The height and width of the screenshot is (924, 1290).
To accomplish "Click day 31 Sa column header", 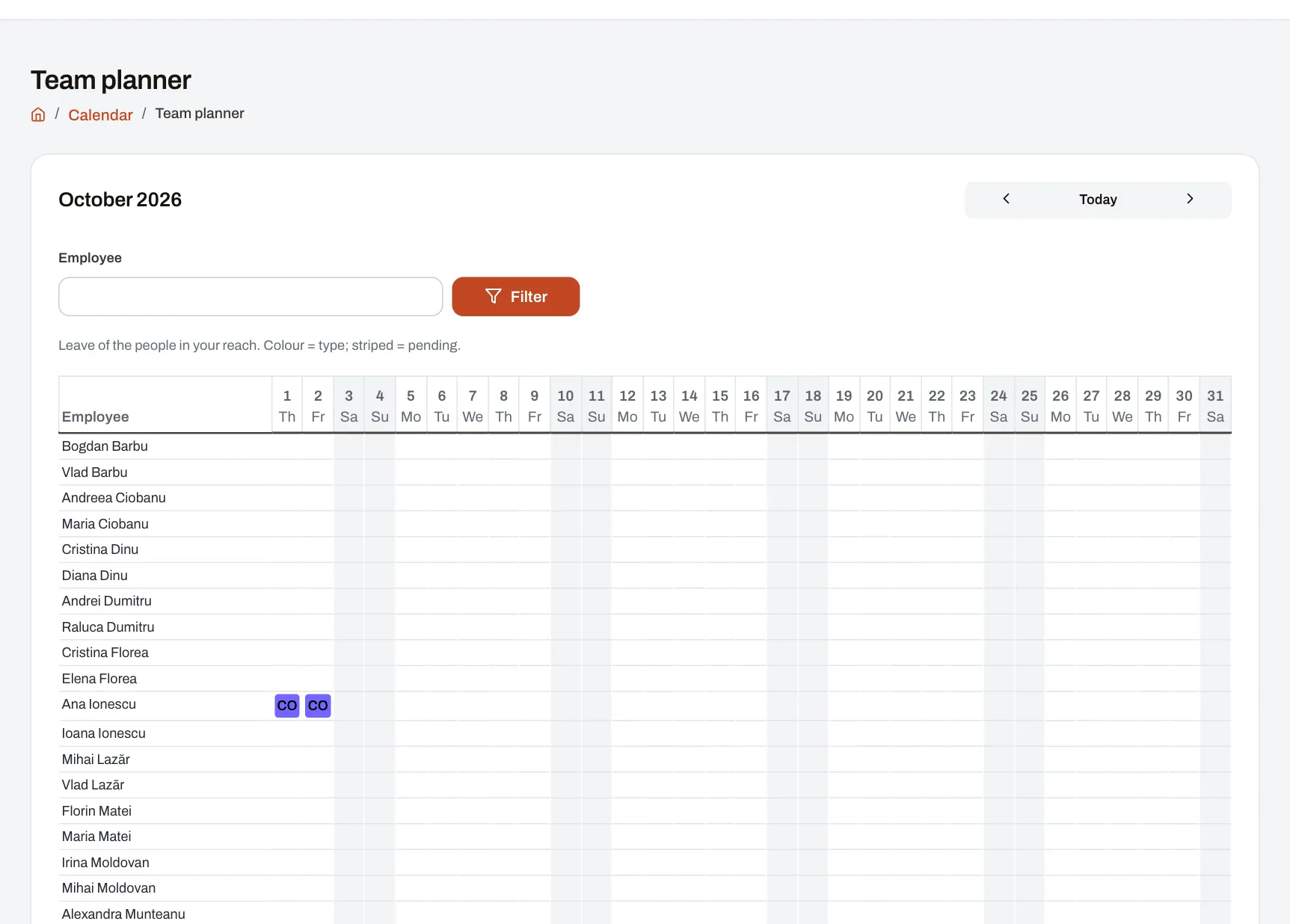I will 1215,406.
